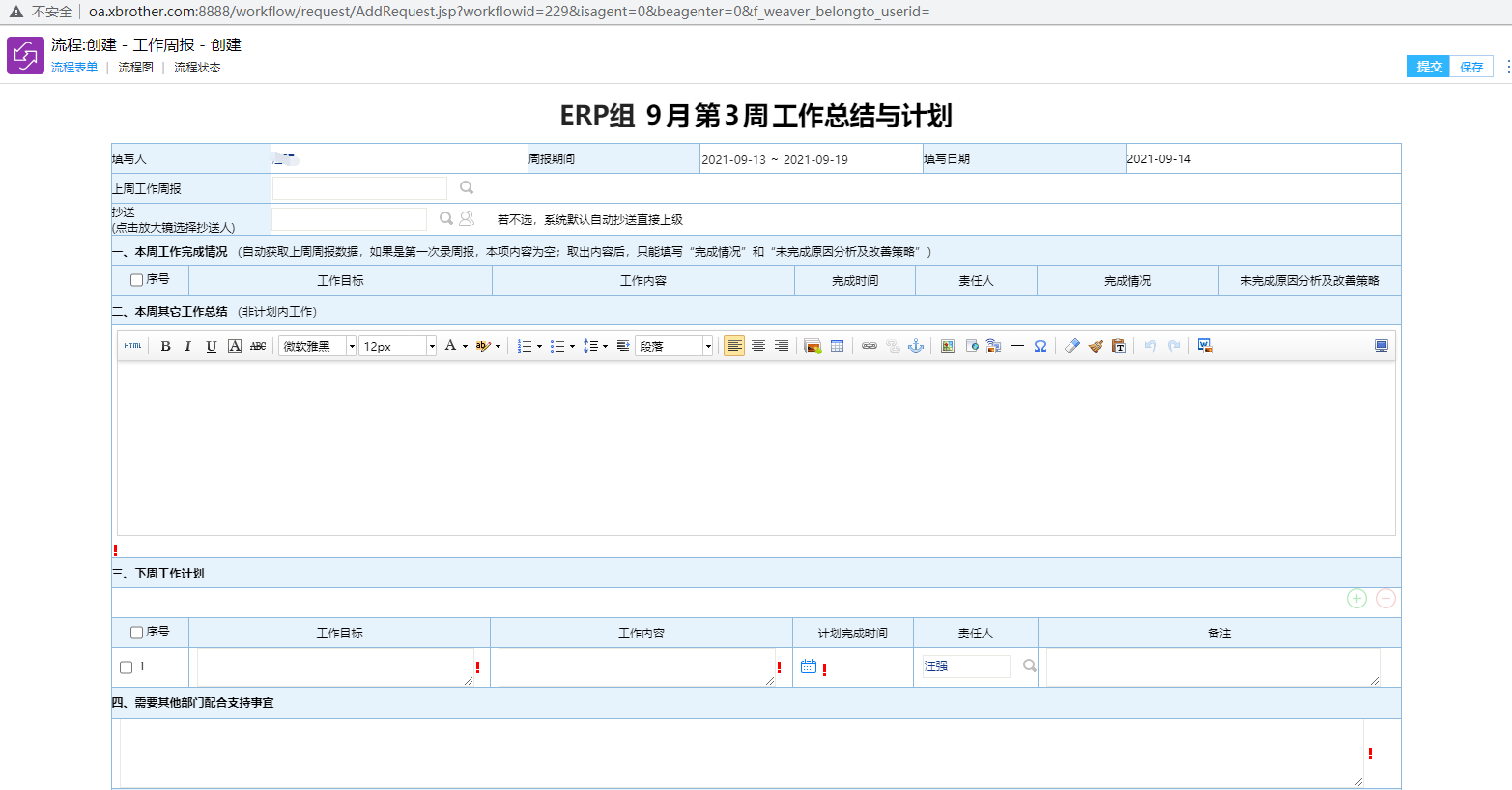Image resolution: width=1512 pixels, height=790 pixels.
Task: Insert a table using toolbar icon
Action: 837,346
